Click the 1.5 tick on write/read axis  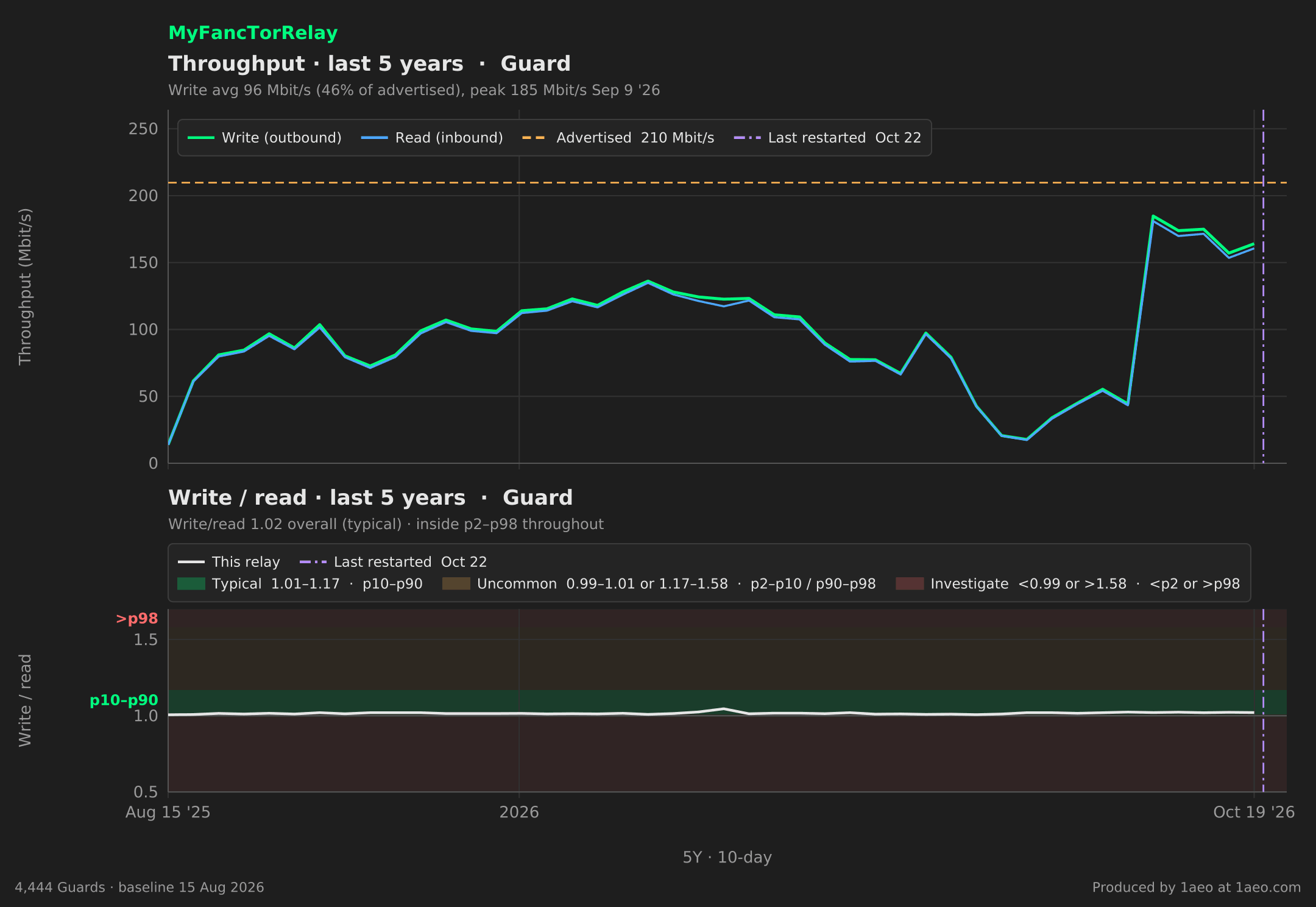pos(146,640)
